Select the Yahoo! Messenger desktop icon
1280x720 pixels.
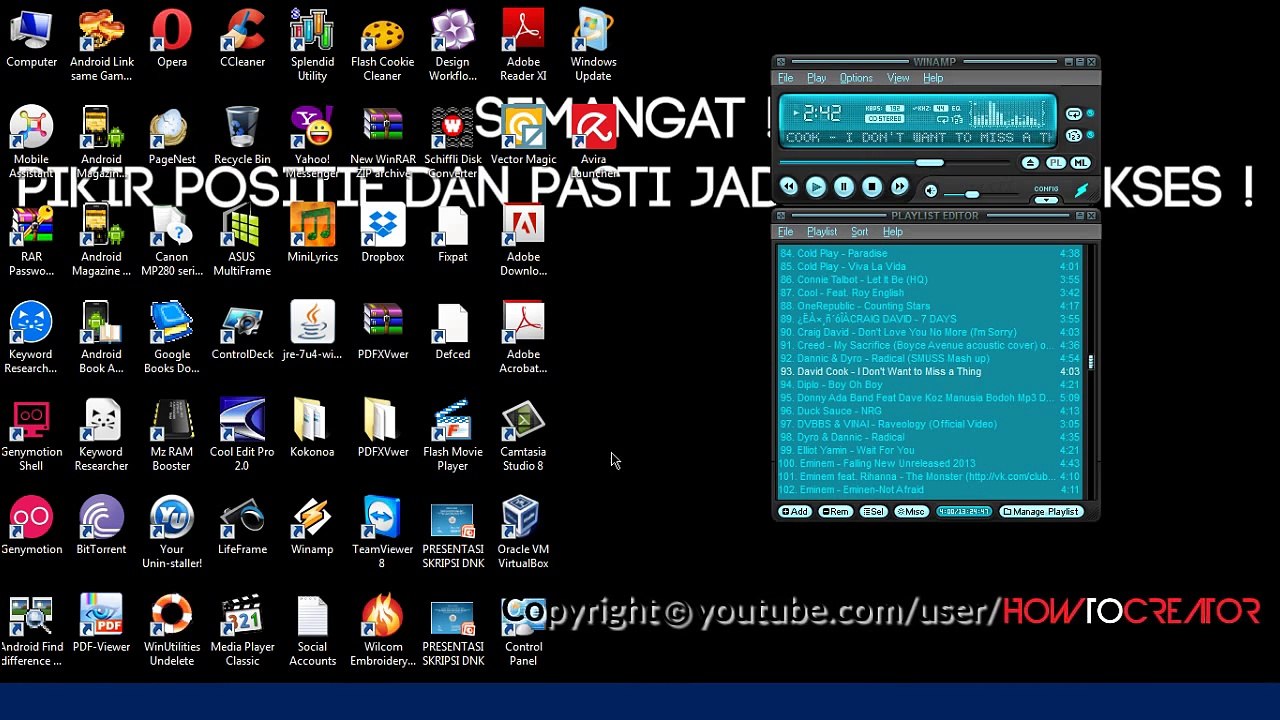point(312,143)
